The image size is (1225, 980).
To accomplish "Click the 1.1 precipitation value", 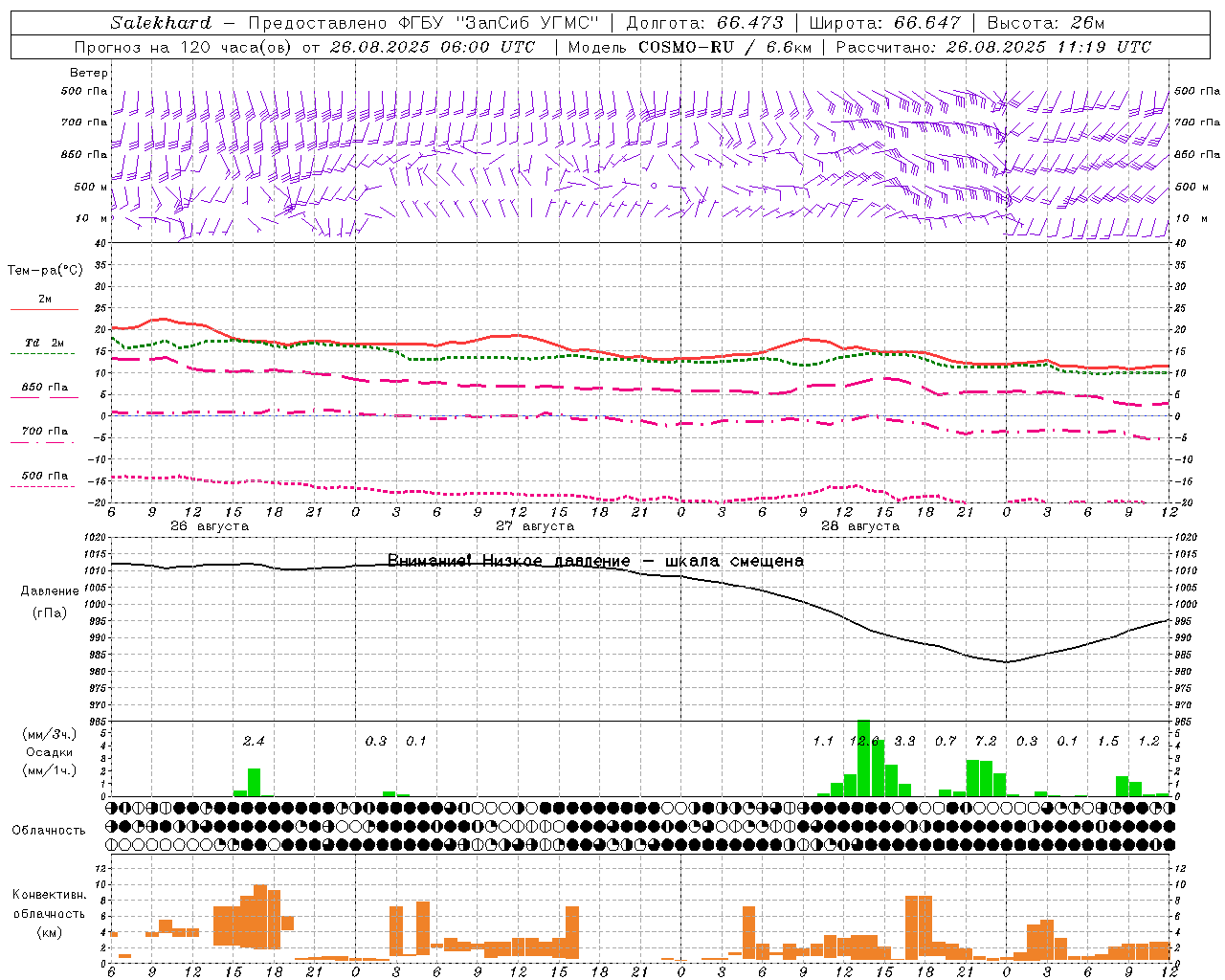I will [x=823, y=742].
